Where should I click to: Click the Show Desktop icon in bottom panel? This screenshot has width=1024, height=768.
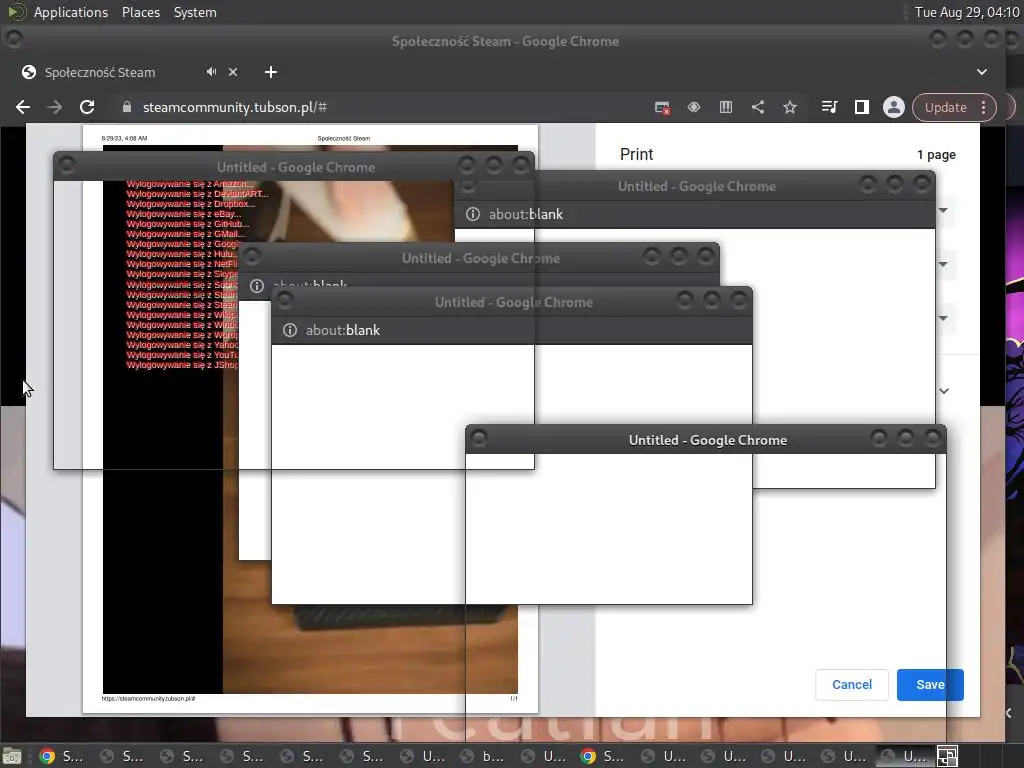[12, 756]
